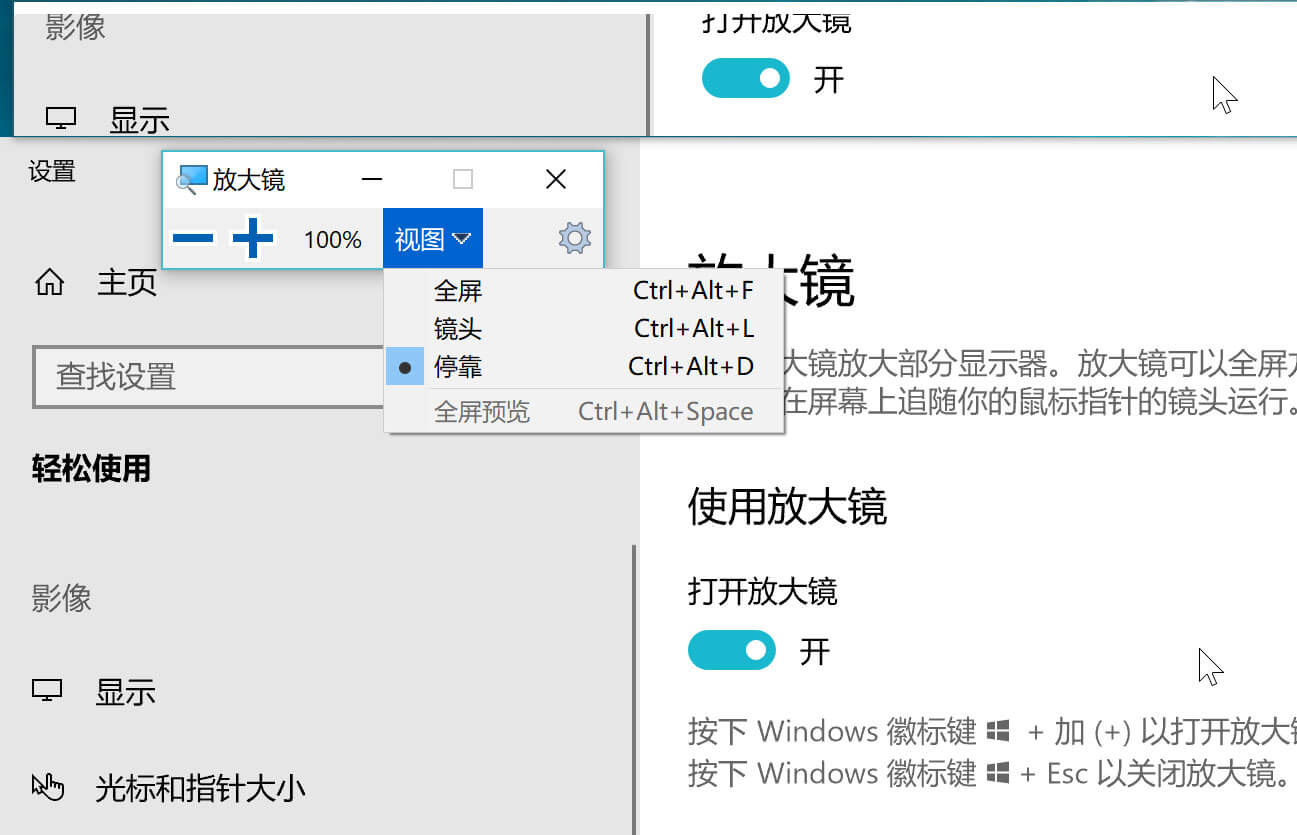The width and height of the screenshot is (1297, 835).
Task: Open Magnifier options via the gear icon
Action: (574, 239)
